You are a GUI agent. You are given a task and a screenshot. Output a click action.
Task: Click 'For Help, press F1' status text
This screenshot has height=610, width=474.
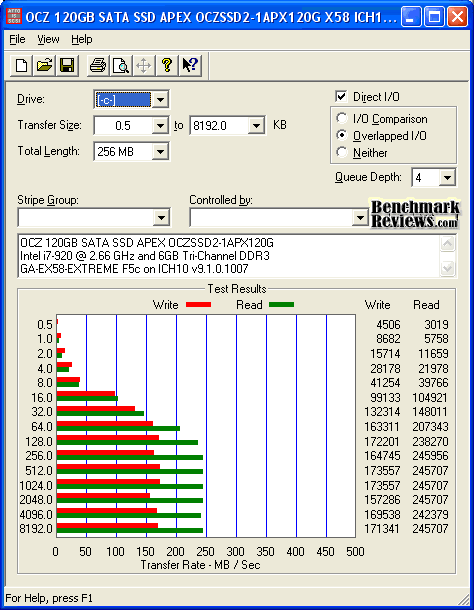(x=49, y=598)
